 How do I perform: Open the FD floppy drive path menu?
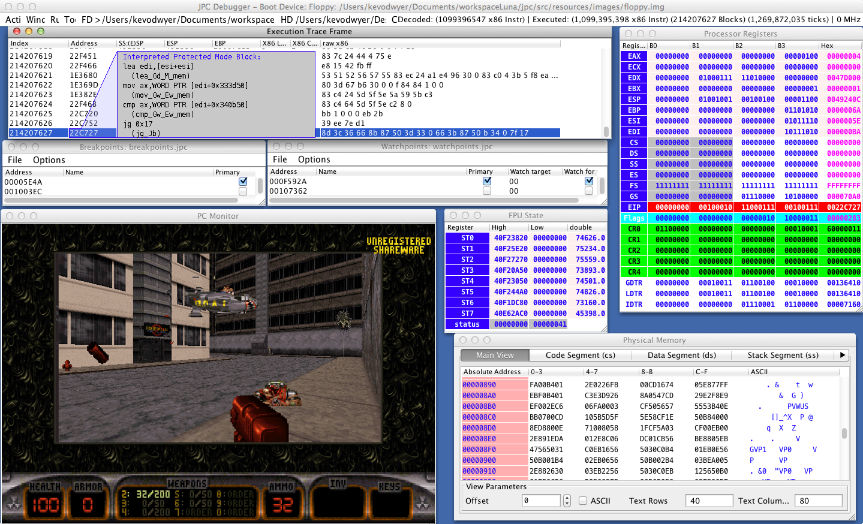tap(177, 19)
